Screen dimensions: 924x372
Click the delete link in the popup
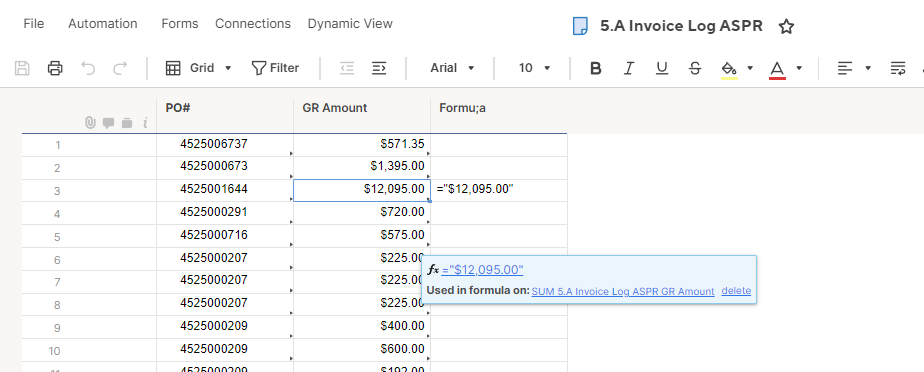tap(736, 291)
